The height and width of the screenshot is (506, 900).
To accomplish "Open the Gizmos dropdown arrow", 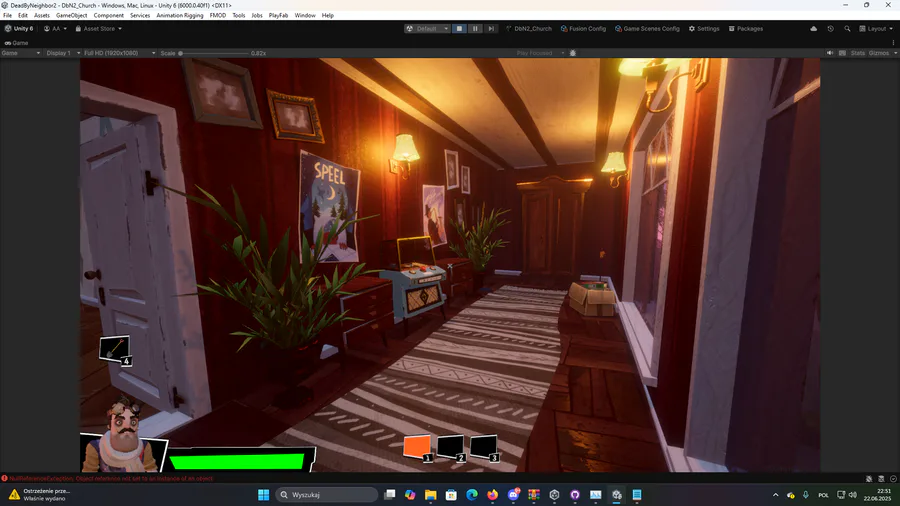I will (x=895, y=53).
